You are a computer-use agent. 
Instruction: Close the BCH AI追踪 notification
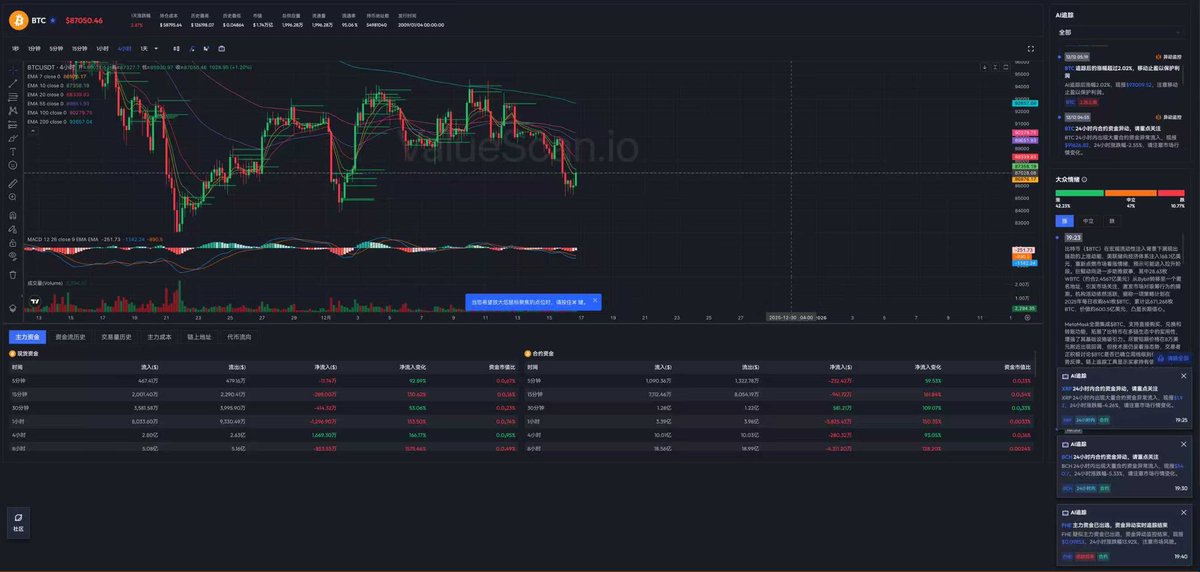pyautogui.click(x=1184, y=442)
